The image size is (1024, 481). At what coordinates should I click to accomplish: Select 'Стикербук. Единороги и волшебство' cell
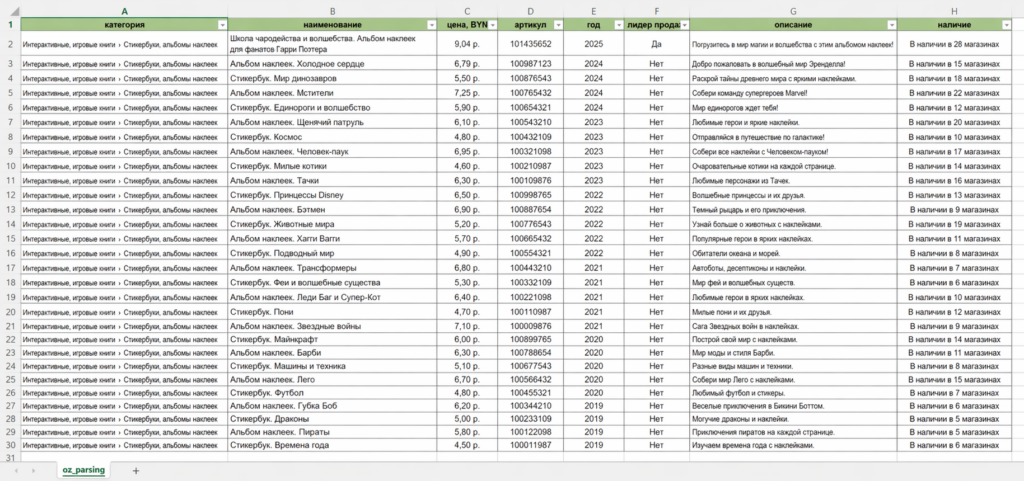point(332,108)
